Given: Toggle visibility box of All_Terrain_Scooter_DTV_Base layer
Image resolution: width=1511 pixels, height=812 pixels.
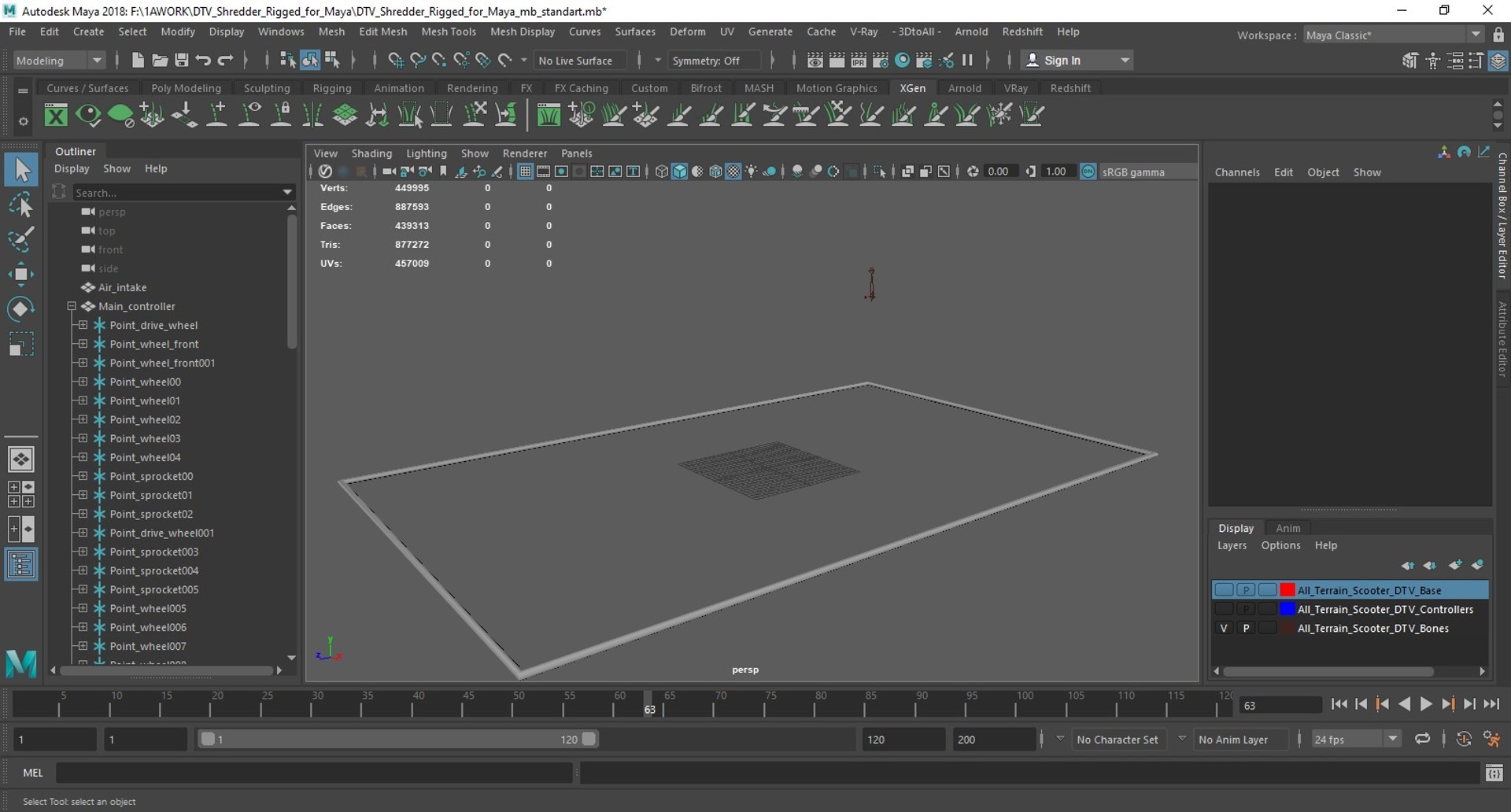Looking at the screenshot, I should [1224, 590].
